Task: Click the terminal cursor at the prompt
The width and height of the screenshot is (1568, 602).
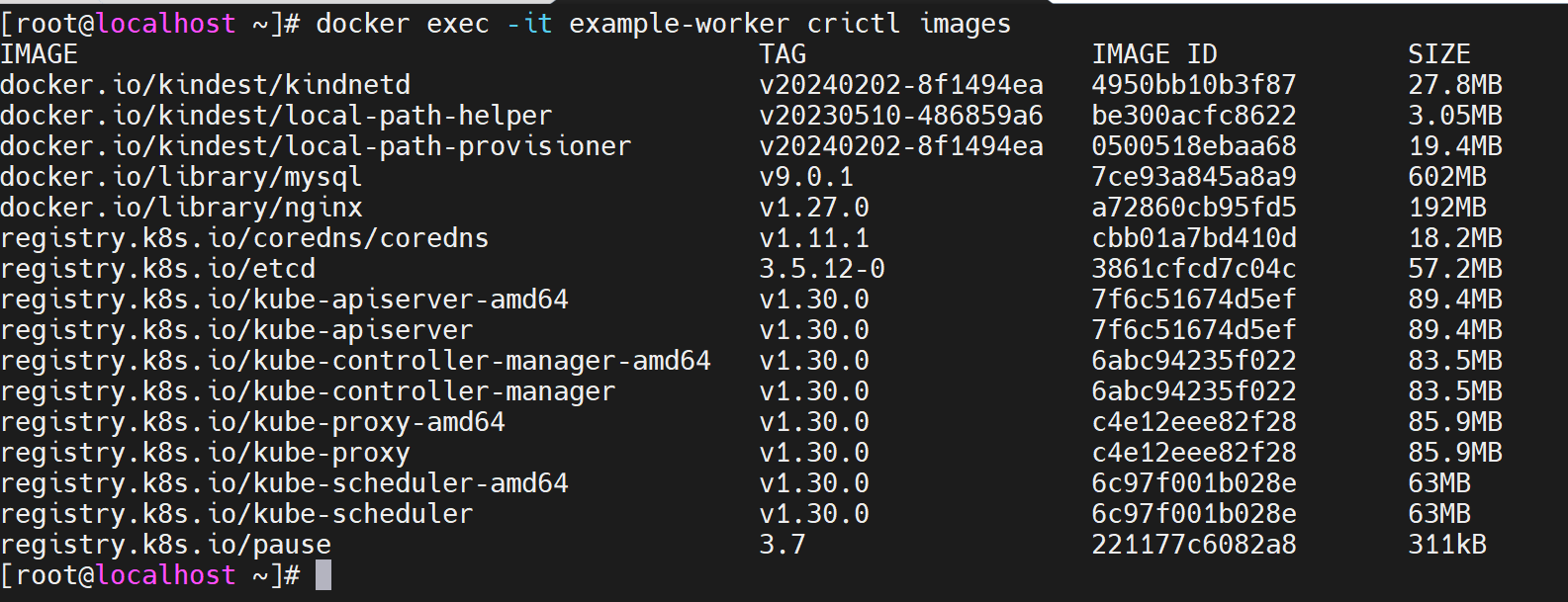Action: [x=323, y=575]
